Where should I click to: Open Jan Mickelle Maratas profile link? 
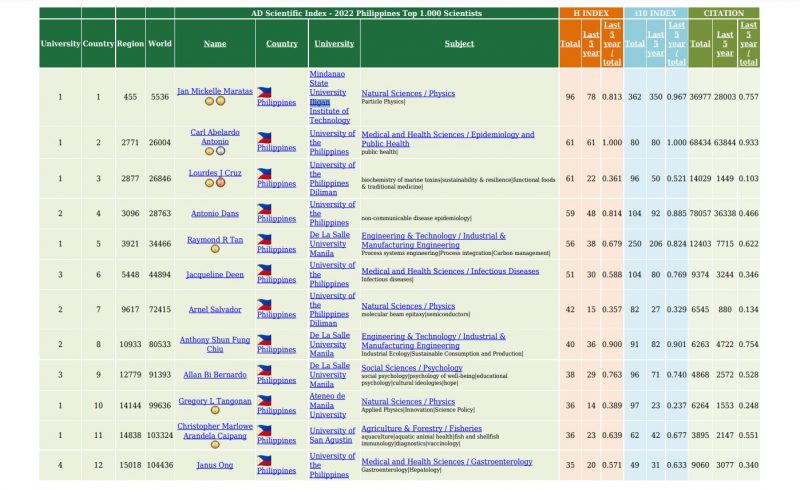(x=215, y=91)
